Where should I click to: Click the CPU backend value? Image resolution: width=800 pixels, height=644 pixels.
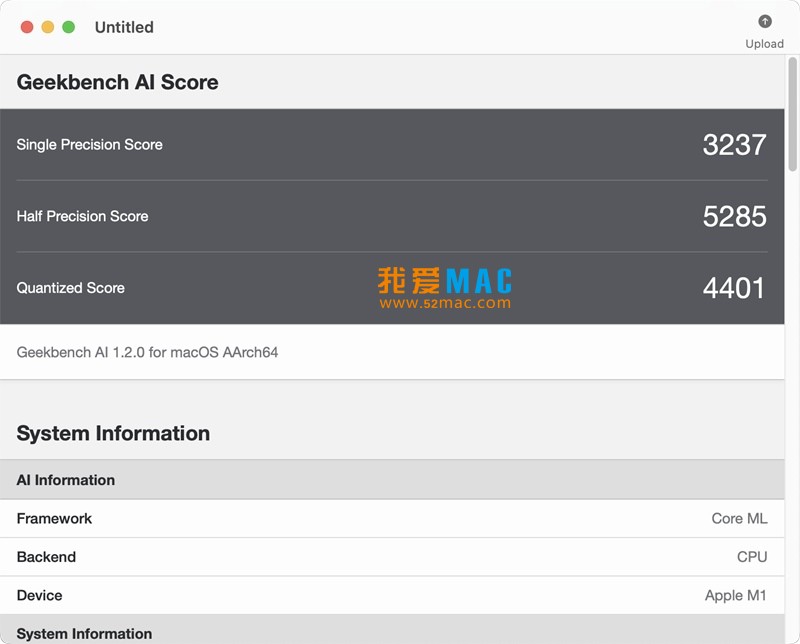[x=752, y=557]
